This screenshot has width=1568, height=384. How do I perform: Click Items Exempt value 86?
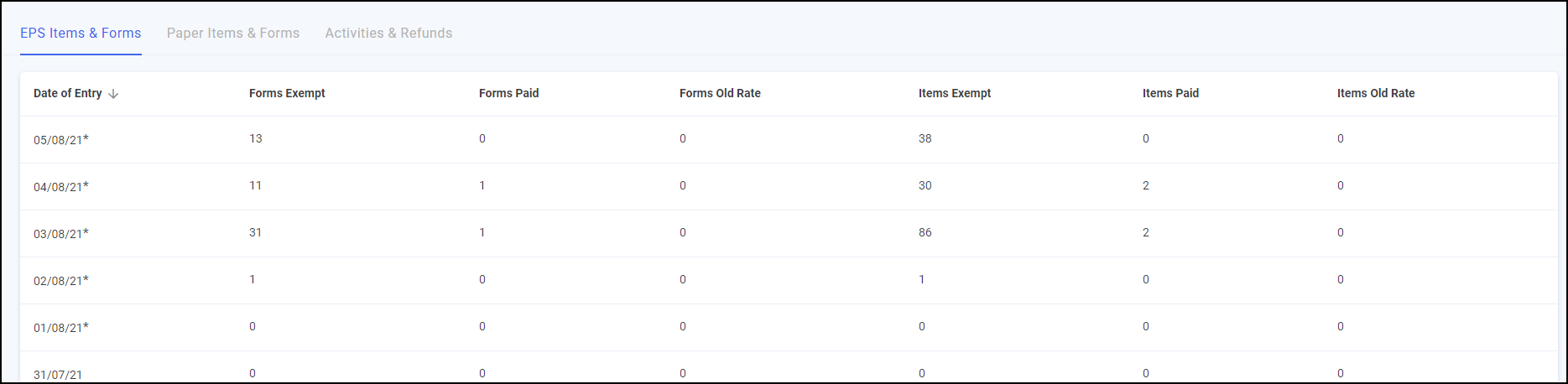925,233
